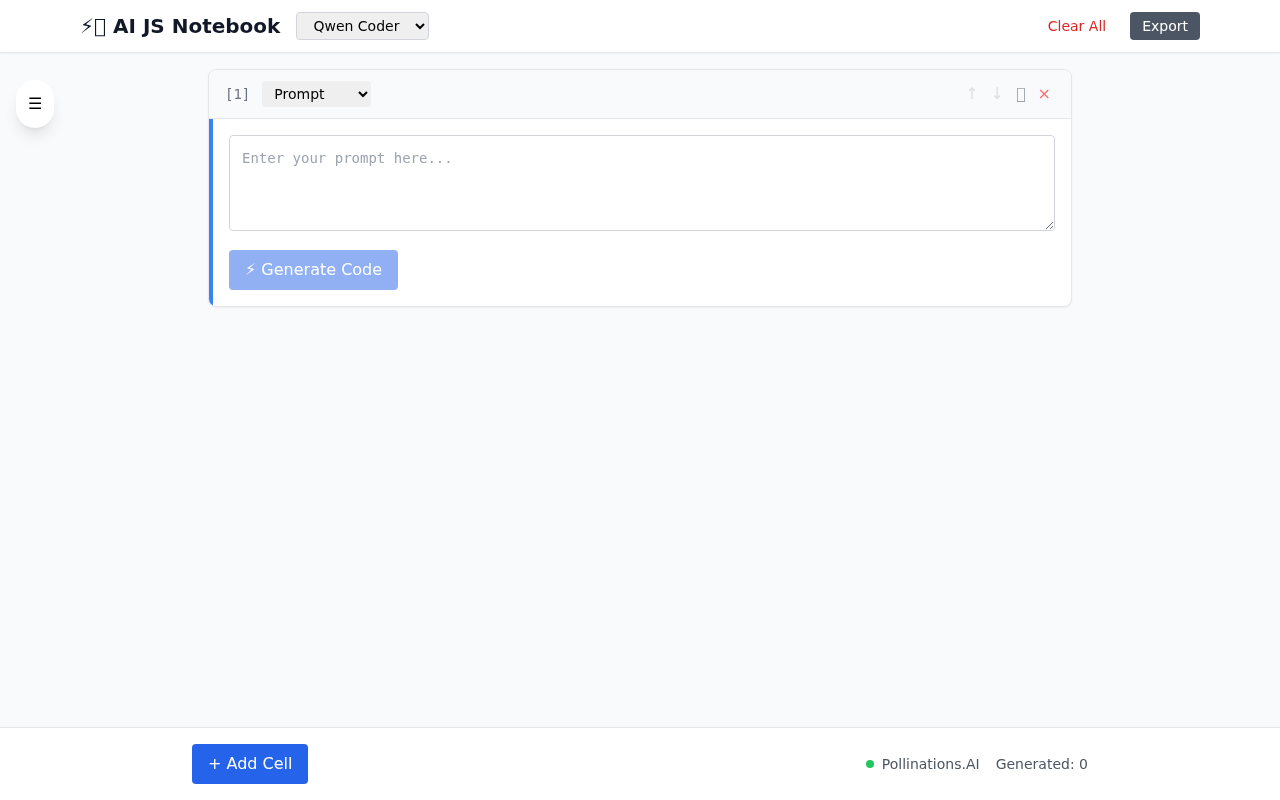This screenshot has width=1280, height=800.
Task: Delete cell 1 with the red X
Action: (x=1044, y=93)
